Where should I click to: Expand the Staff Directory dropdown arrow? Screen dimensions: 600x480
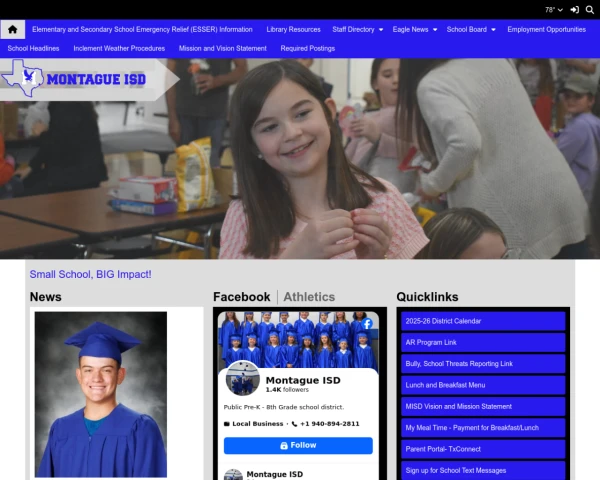(381, 29)
